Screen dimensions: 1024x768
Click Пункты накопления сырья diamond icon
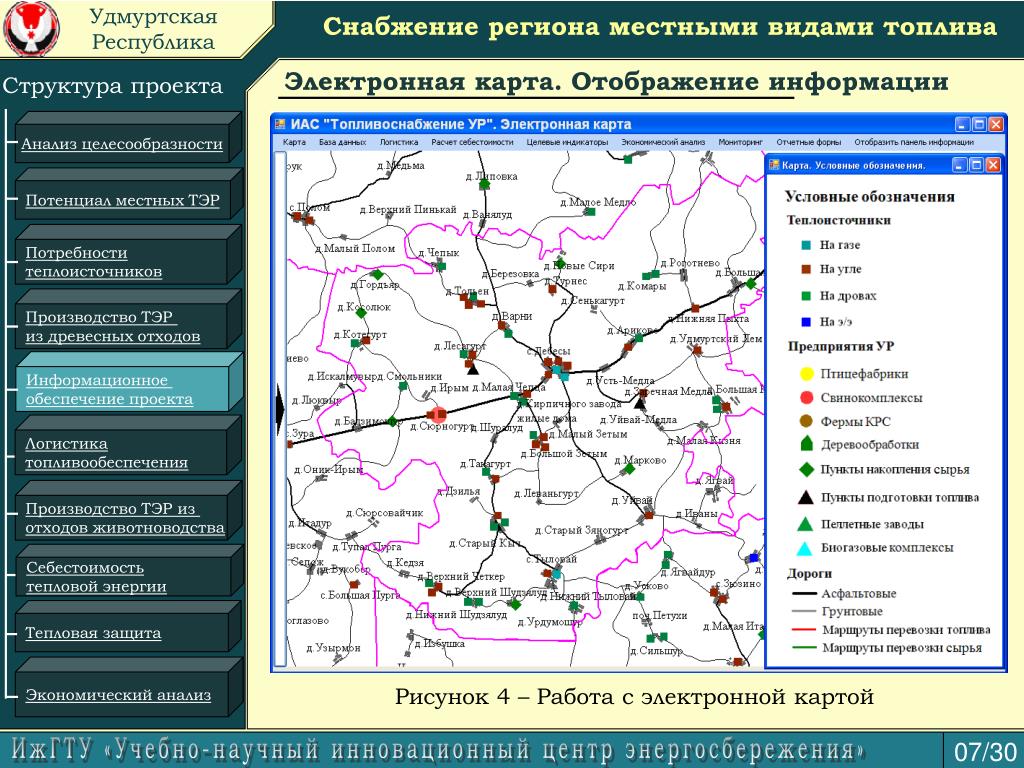tap(807, 469)
